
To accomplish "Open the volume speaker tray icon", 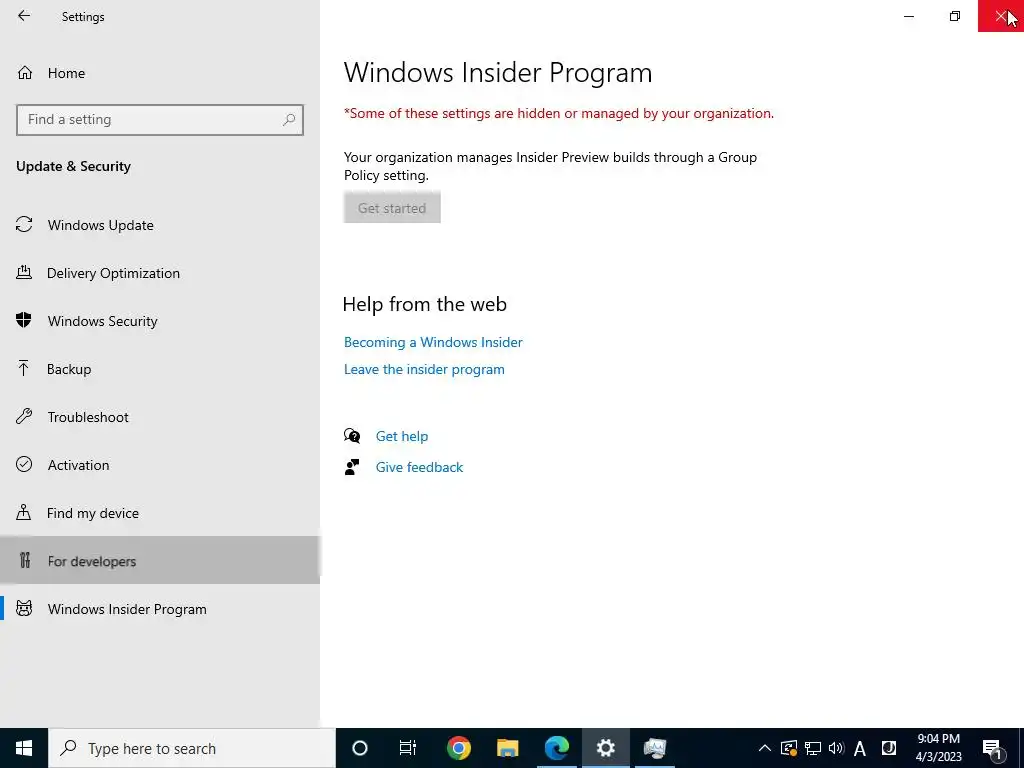I will (836, 748).
